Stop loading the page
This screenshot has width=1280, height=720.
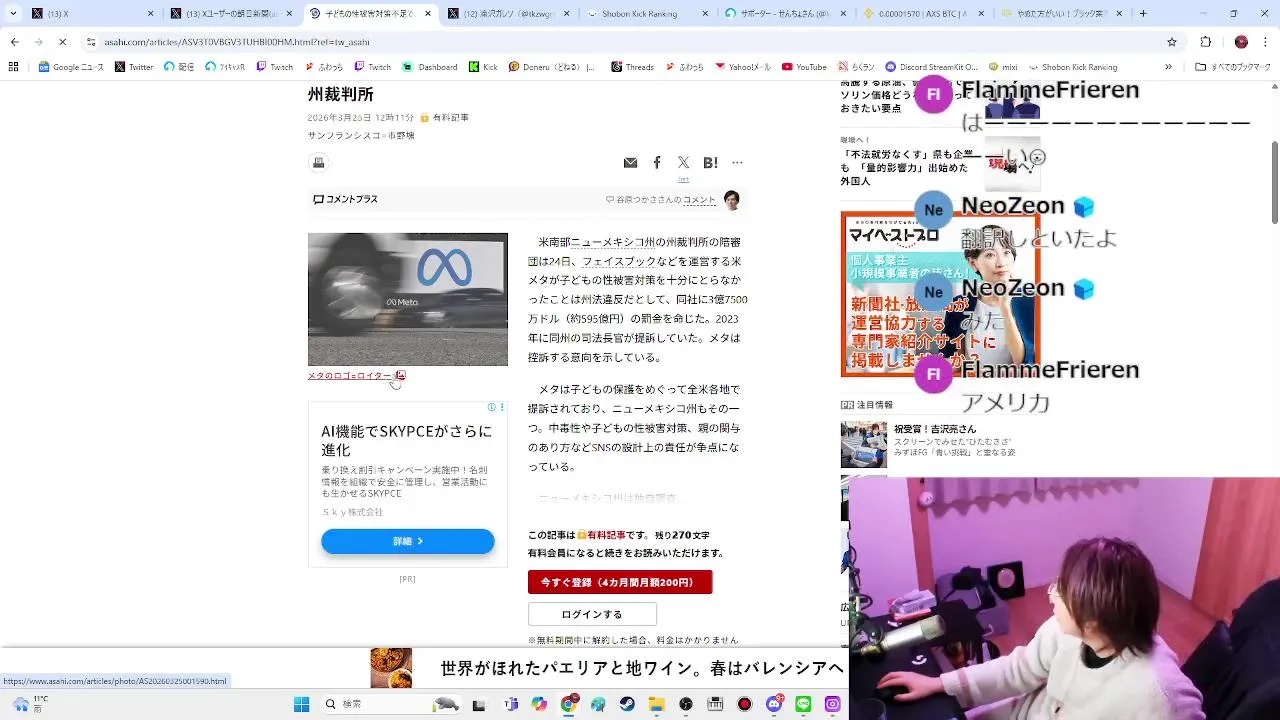click(x=62, y=42)
